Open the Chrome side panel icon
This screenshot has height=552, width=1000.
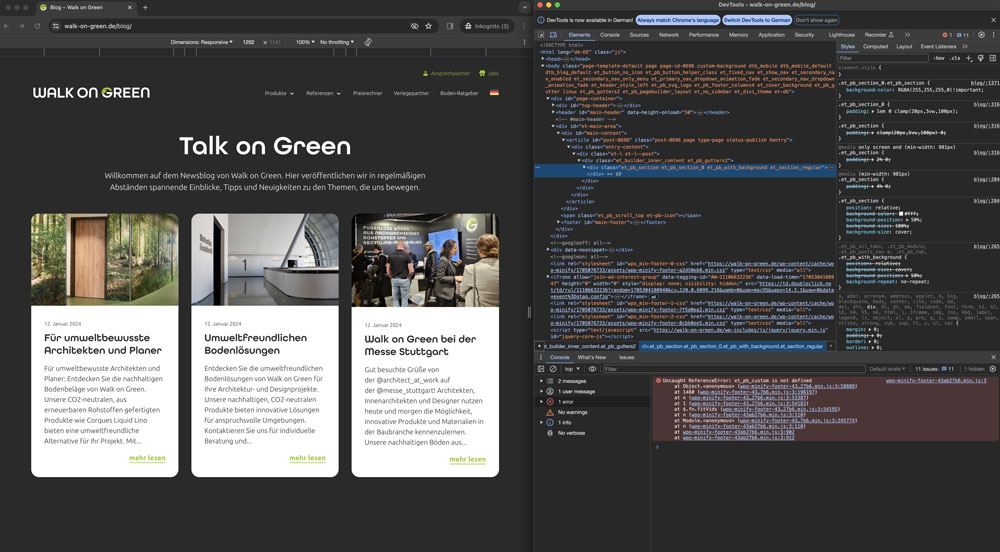450,26
